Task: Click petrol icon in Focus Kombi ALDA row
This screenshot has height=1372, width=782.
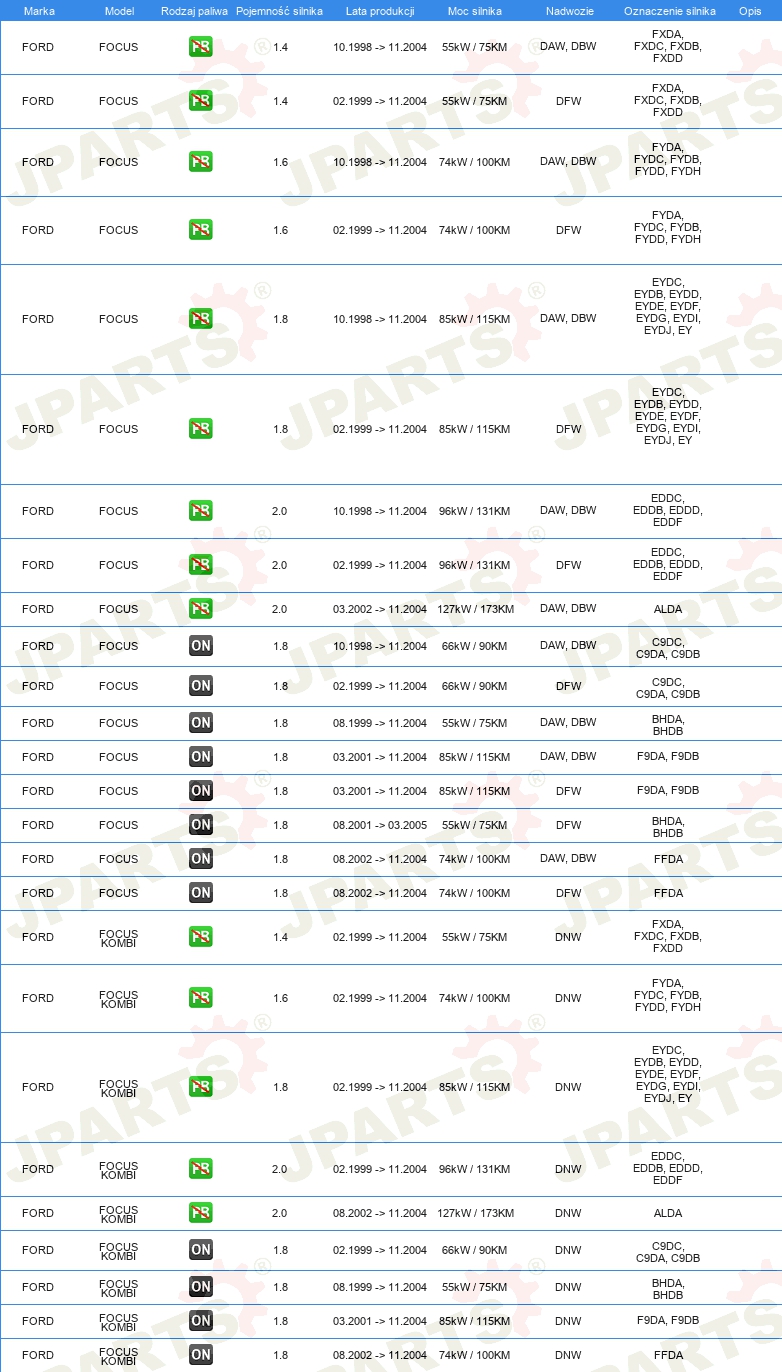Action: (x=200, y=1213)
